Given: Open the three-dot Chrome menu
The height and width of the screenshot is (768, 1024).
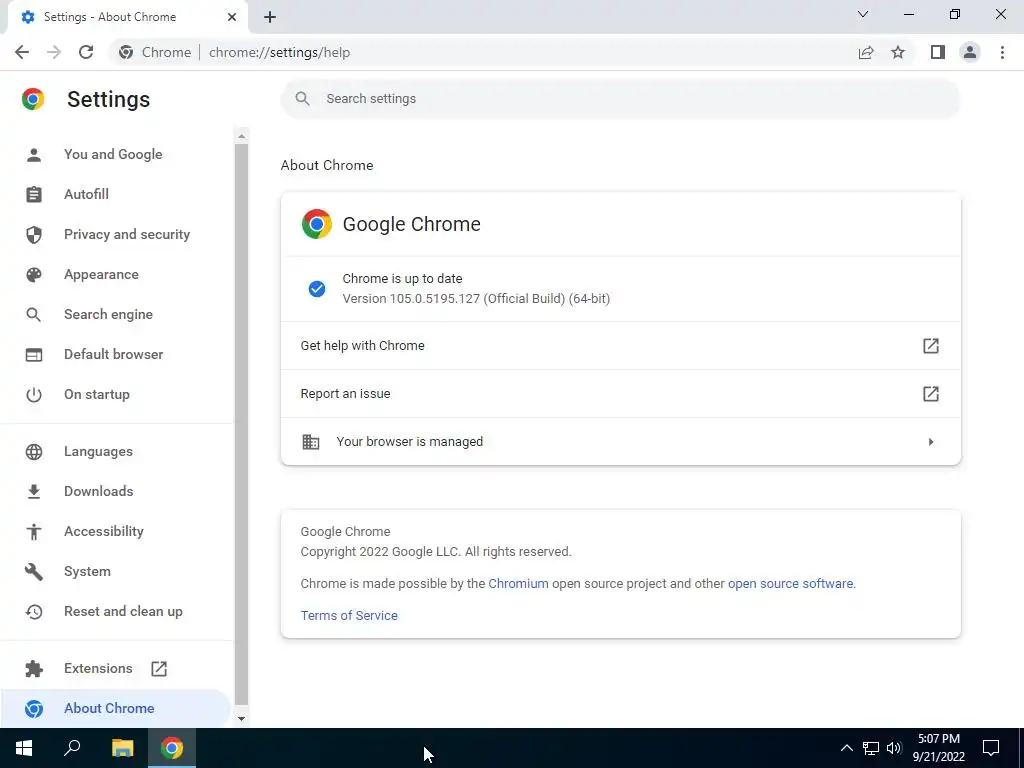Looking at the screenshot, I should (1002, 52).
